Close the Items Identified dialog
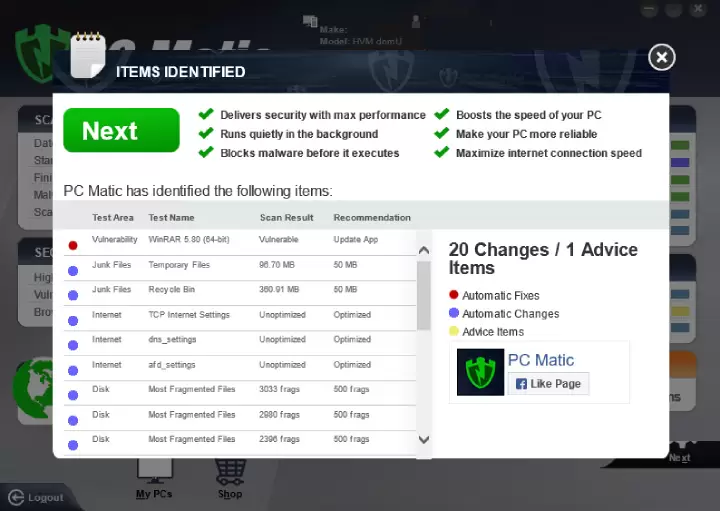 coord(662,57)
